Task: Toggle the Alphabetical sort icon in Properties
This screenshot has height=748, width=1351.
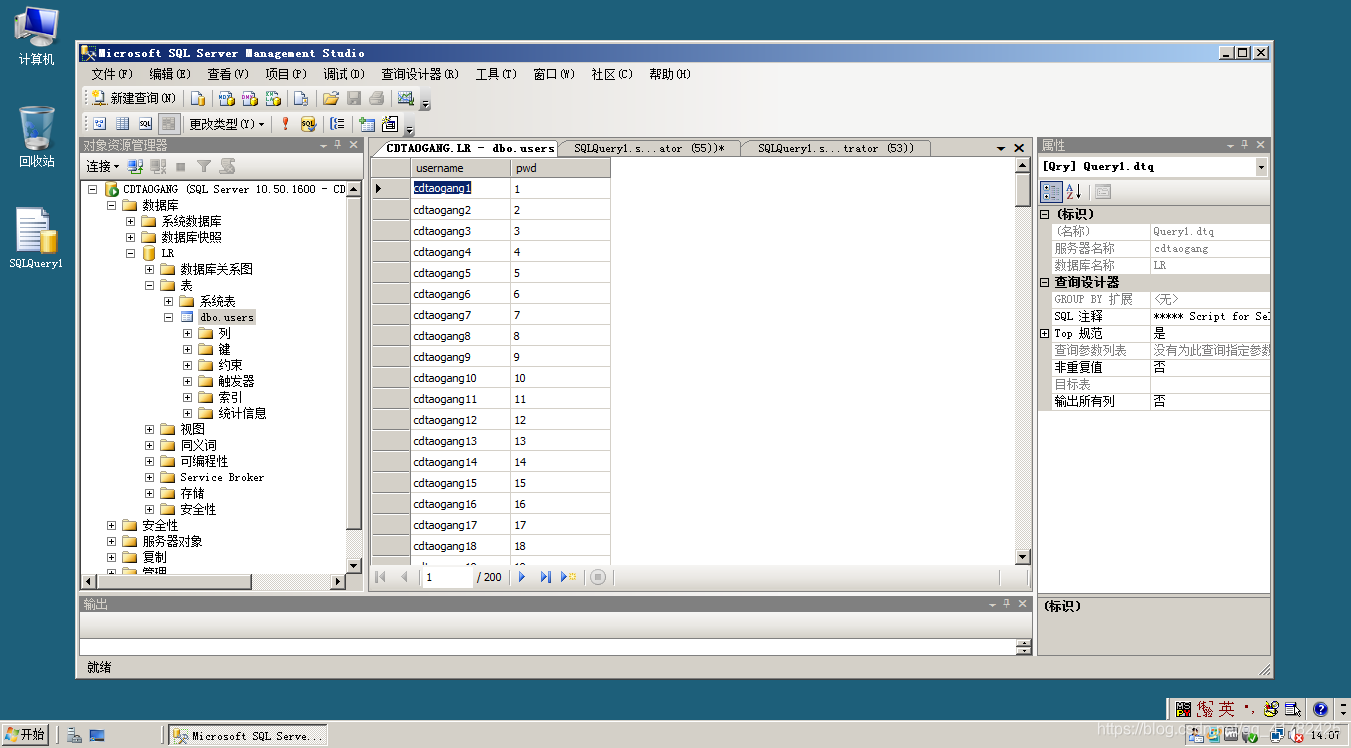Action: tap(1073, 192)
